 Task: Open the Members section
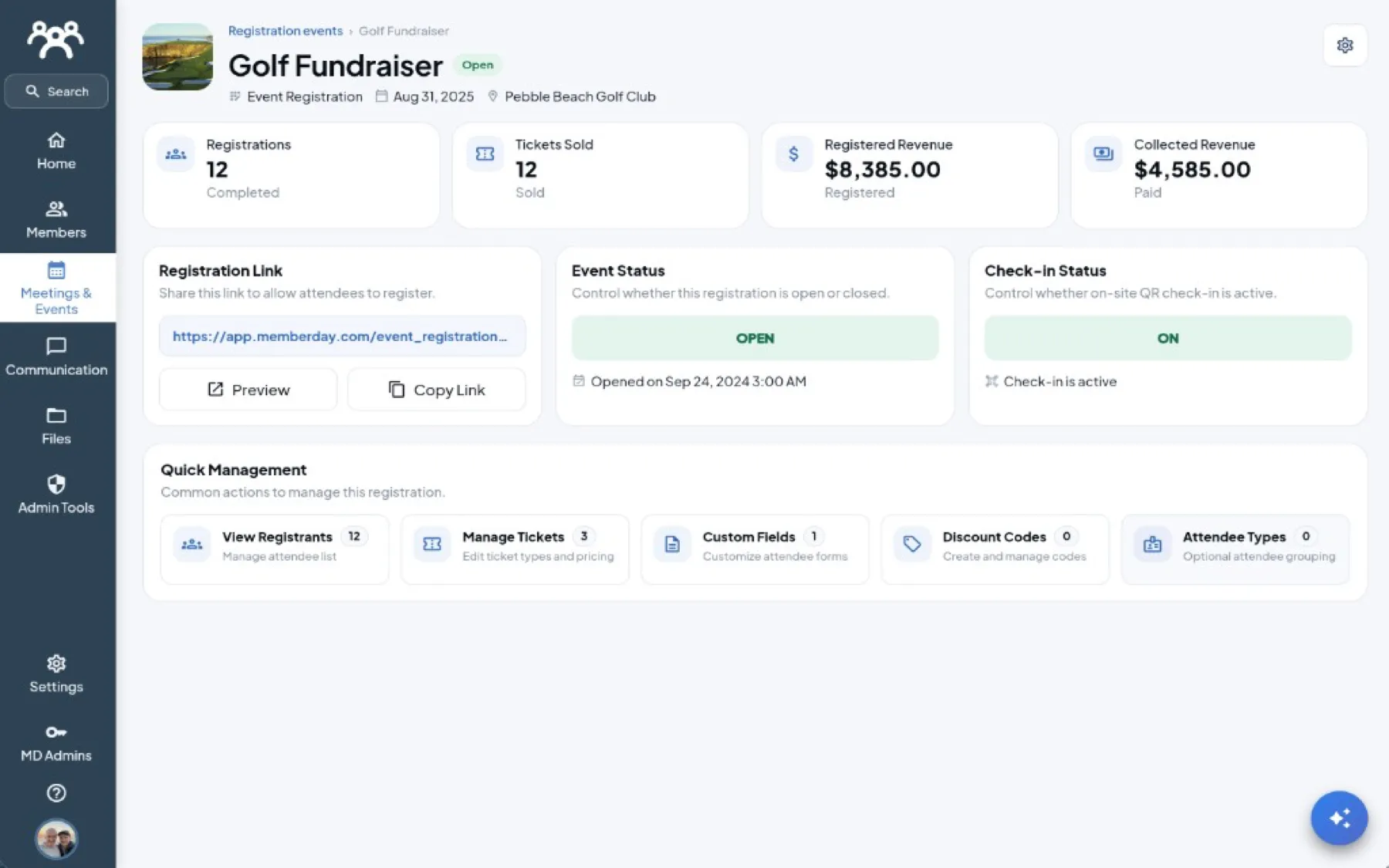click(56, 220)
